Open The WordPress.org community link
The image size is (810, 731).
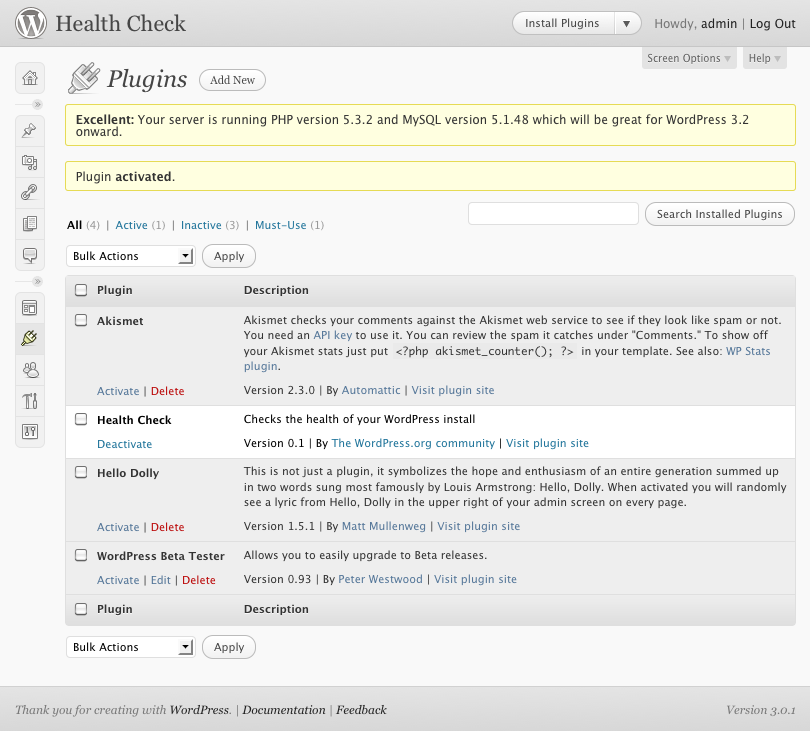click(x=413, y=443)
